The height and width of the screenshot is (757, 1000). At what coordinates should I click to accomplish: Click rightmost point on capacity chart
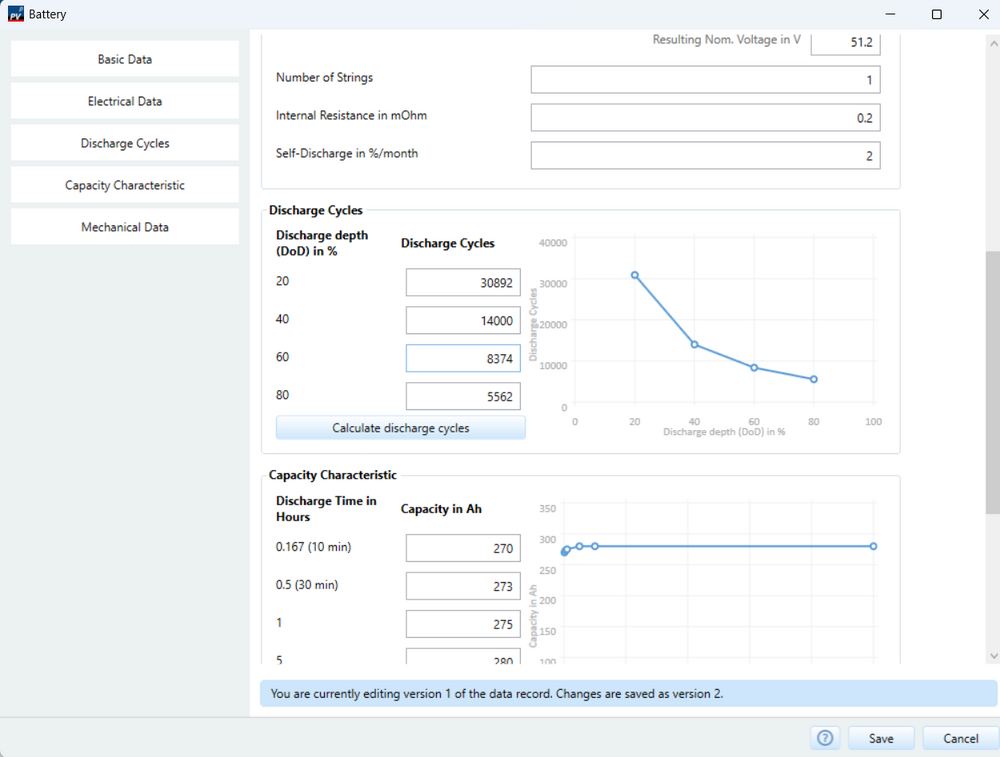[873, 547]
